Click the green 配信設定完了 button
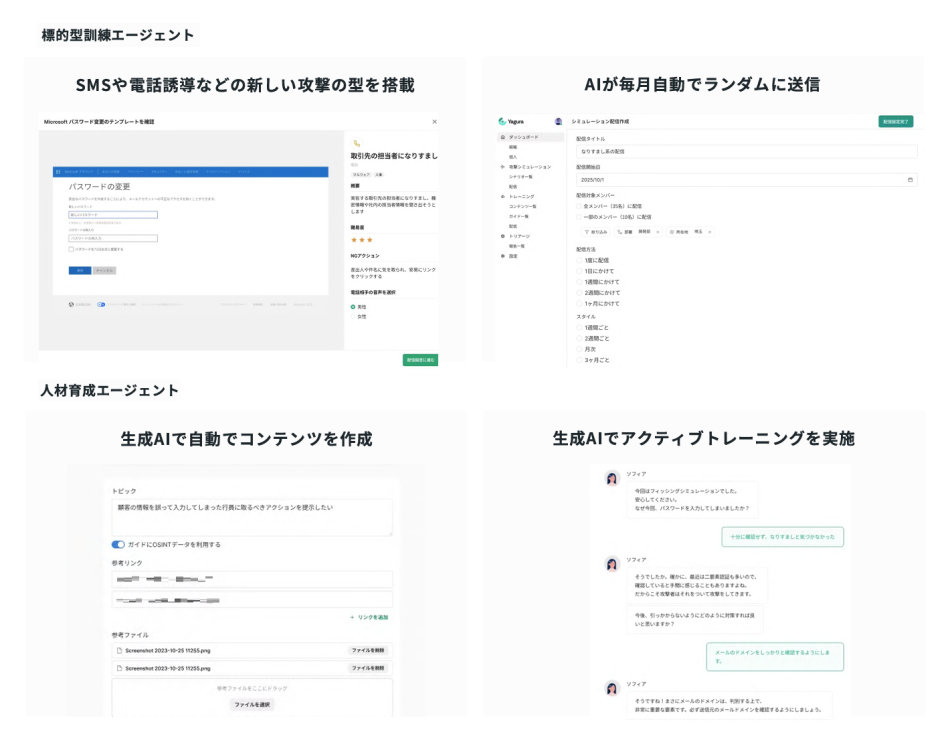This screenshot has width=950, height=736. point(898,121)
